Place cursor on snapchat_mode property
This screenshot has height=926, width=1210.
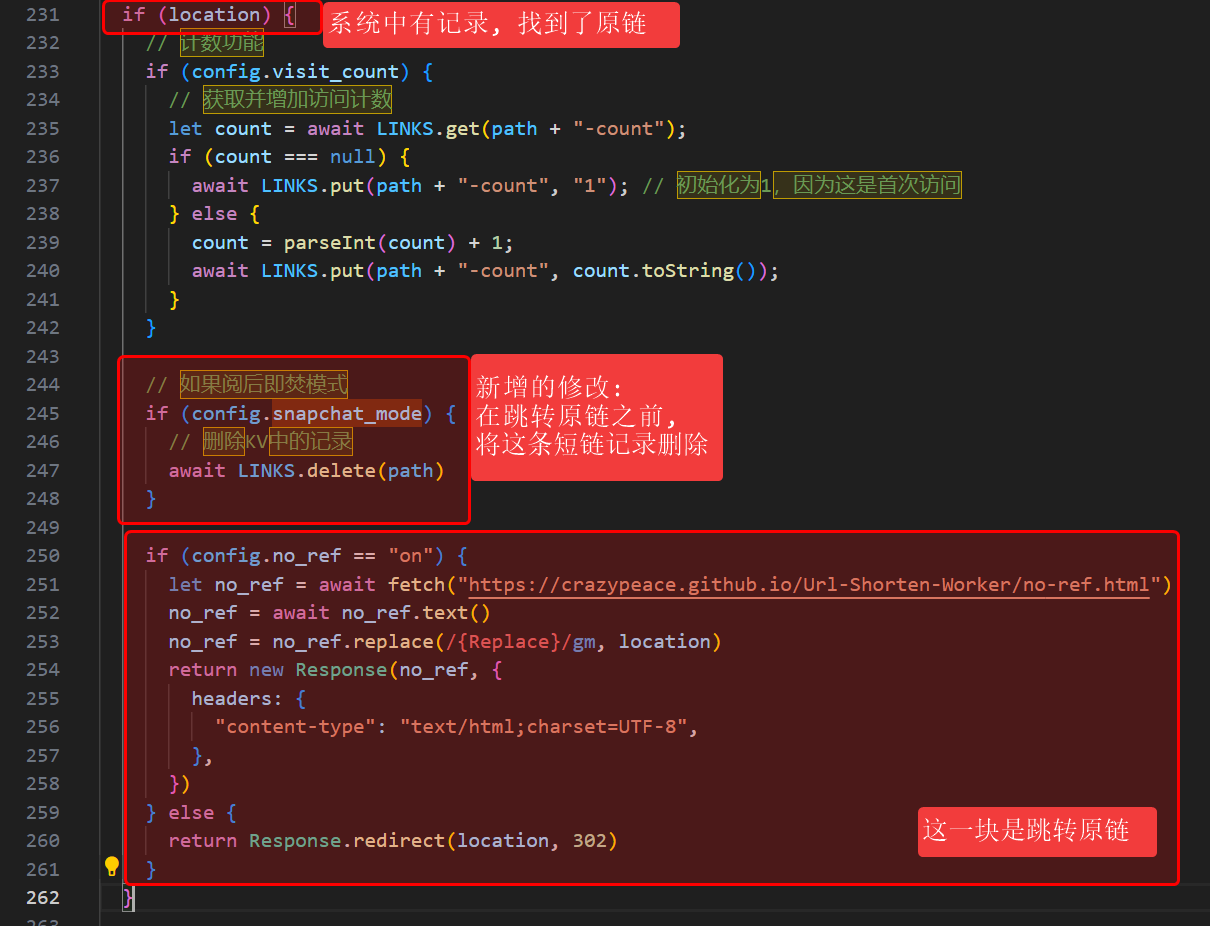tap(347, 414)
